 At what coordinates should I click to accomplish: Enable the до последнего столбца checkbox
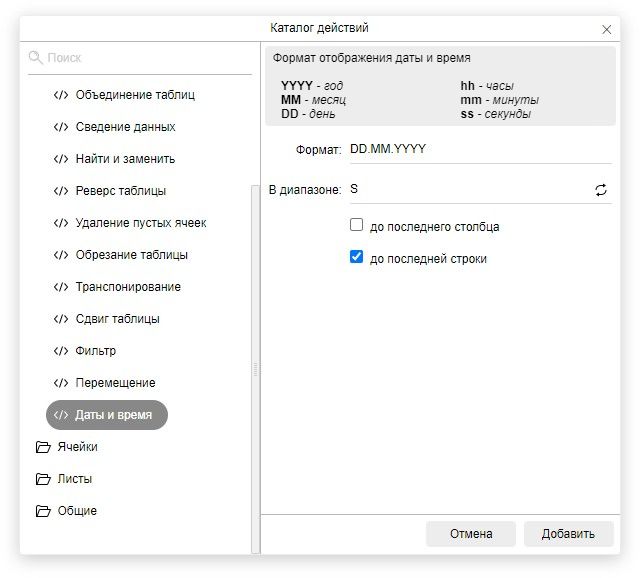pos(356,226)
